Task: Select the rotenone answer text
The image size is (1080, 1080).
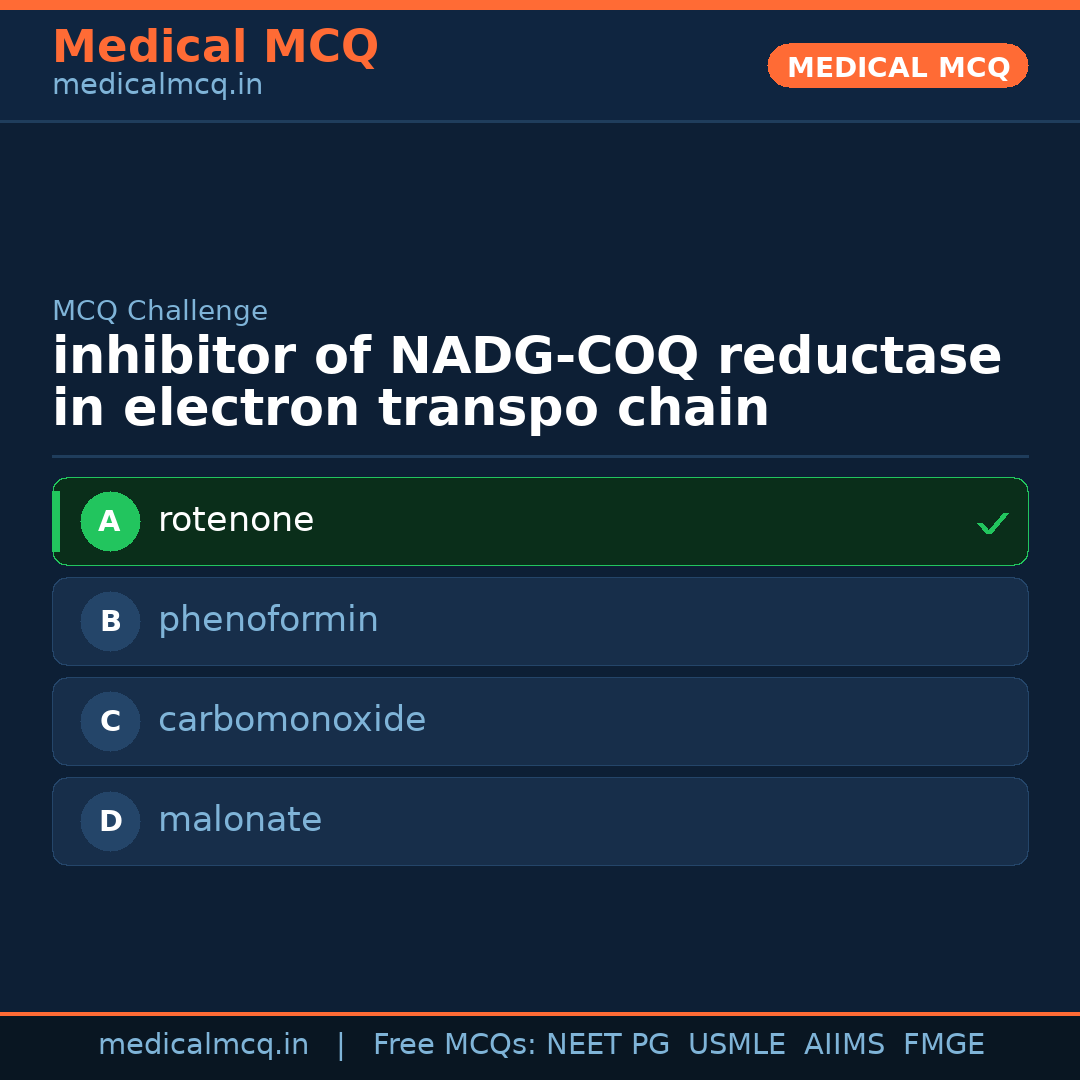Action: click(x=236, y=520)
